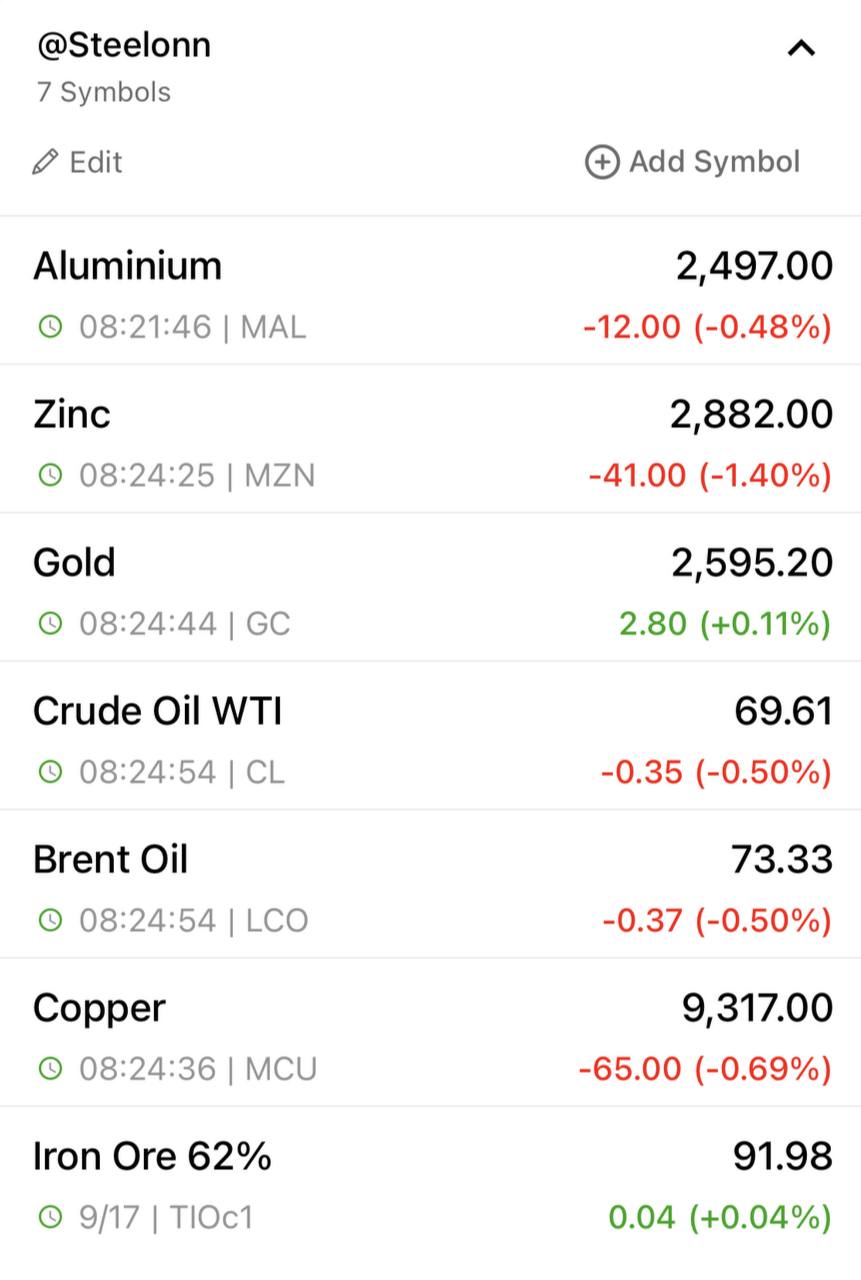Open Crude Oil WTI quote
This screenshot has width=861, height=1280.
[x=430, y=735]
